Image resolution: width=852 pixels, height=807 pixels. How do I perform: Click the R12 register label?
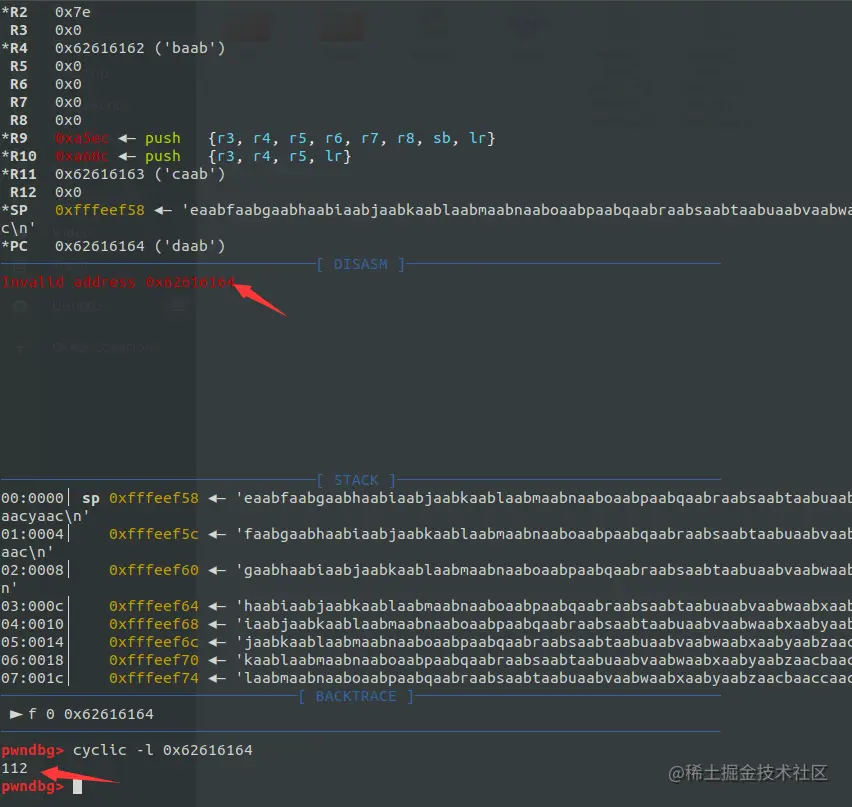[23, 192]
